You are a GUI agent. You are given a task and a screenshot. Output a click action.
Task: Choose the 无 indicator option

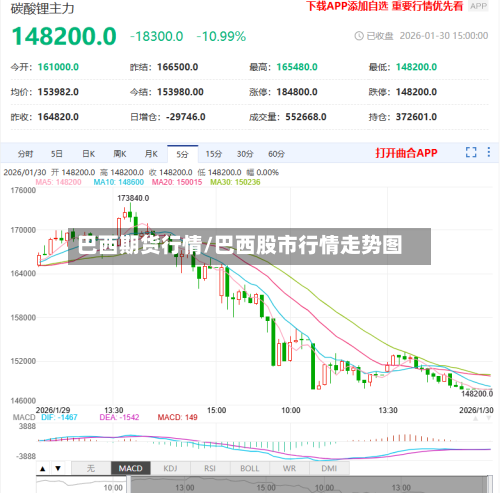(x=91, y=468)
